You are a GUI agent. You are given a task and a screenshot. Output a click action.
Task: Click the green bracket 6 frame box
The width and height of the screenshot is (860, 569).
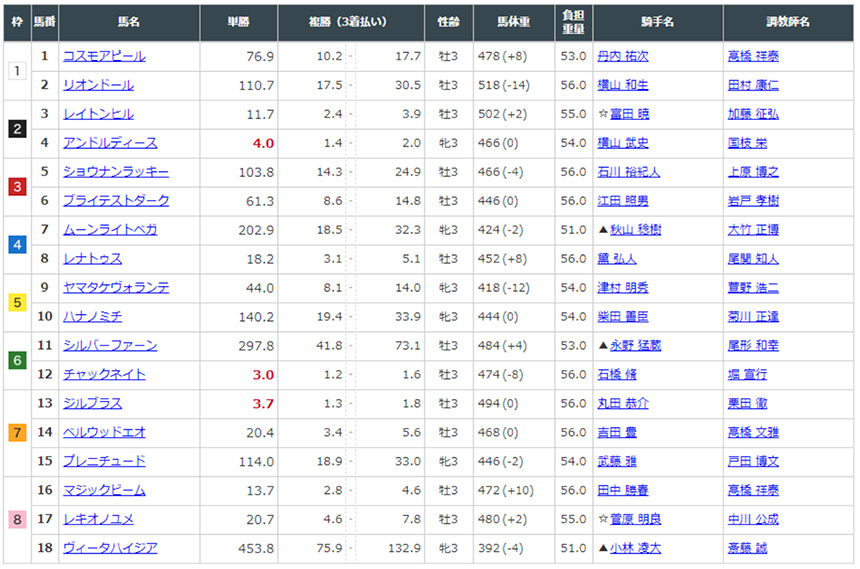[x=17, y=360]
